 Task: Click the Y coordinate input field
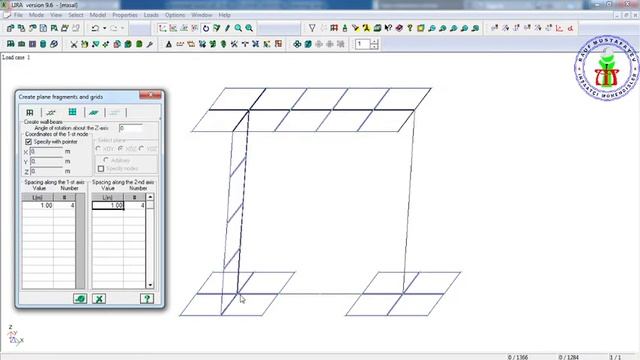click(x=47, y=161)
